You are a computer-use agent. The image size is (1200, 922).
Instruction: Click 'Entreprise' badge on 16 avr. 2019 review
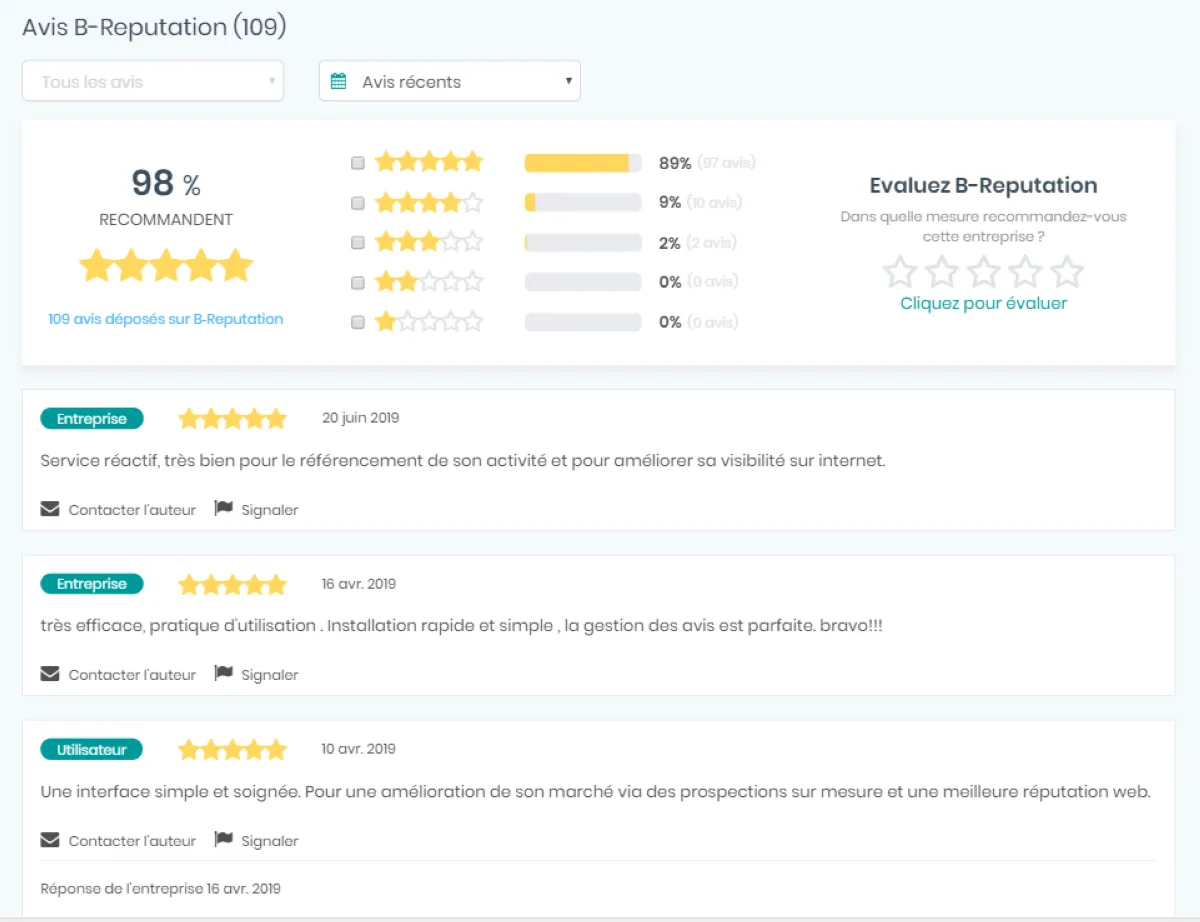[92, 584]
